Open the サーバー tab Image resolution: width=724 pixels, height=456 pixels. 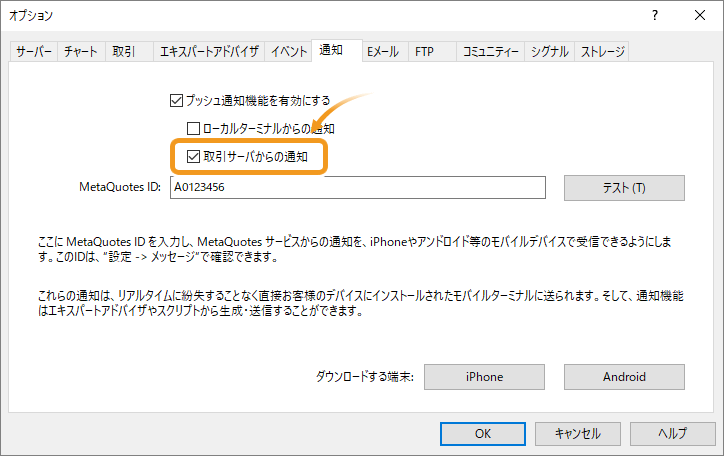[x=34, y=51]
